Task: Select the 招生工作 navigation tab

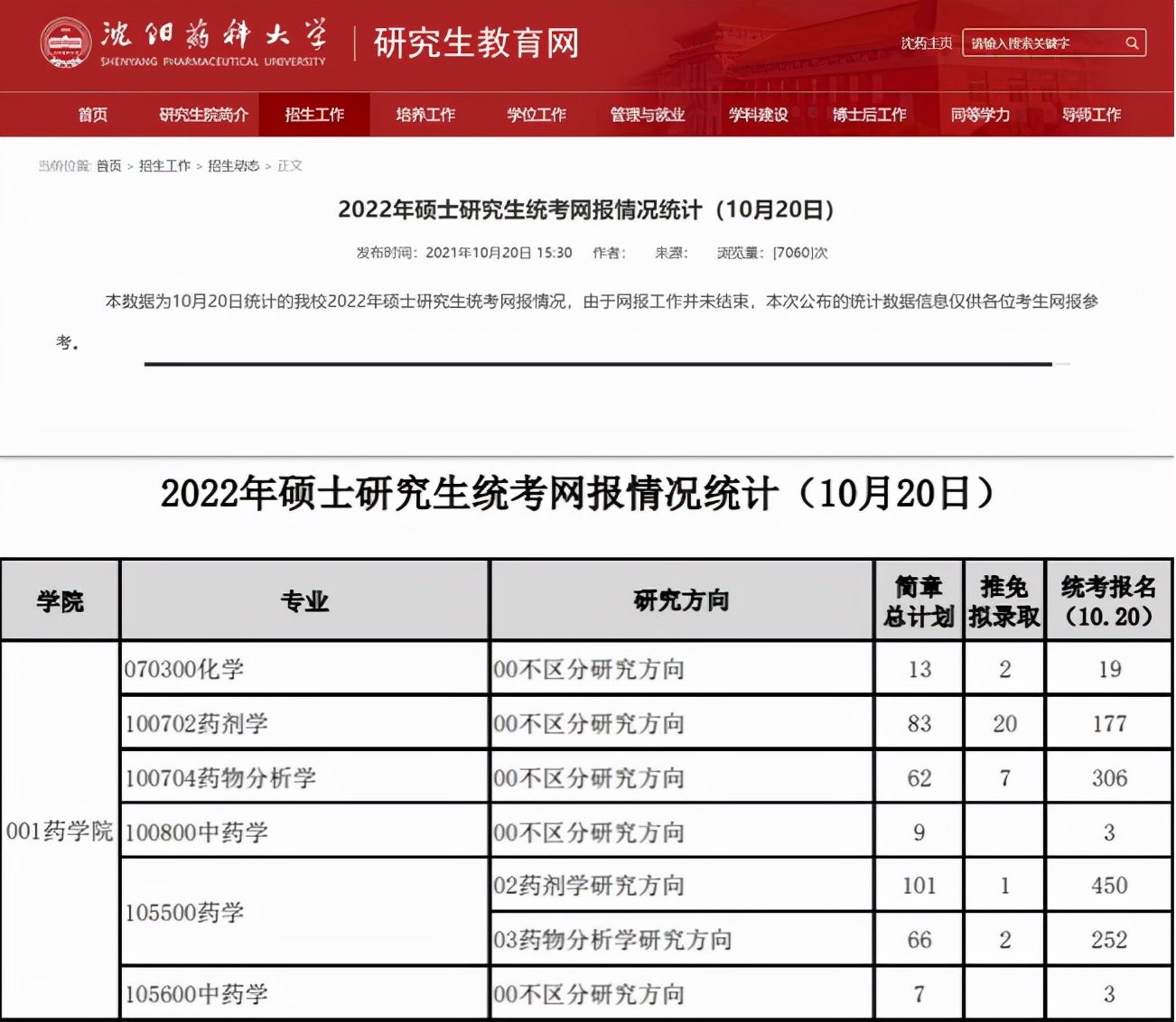Action: 314,115
